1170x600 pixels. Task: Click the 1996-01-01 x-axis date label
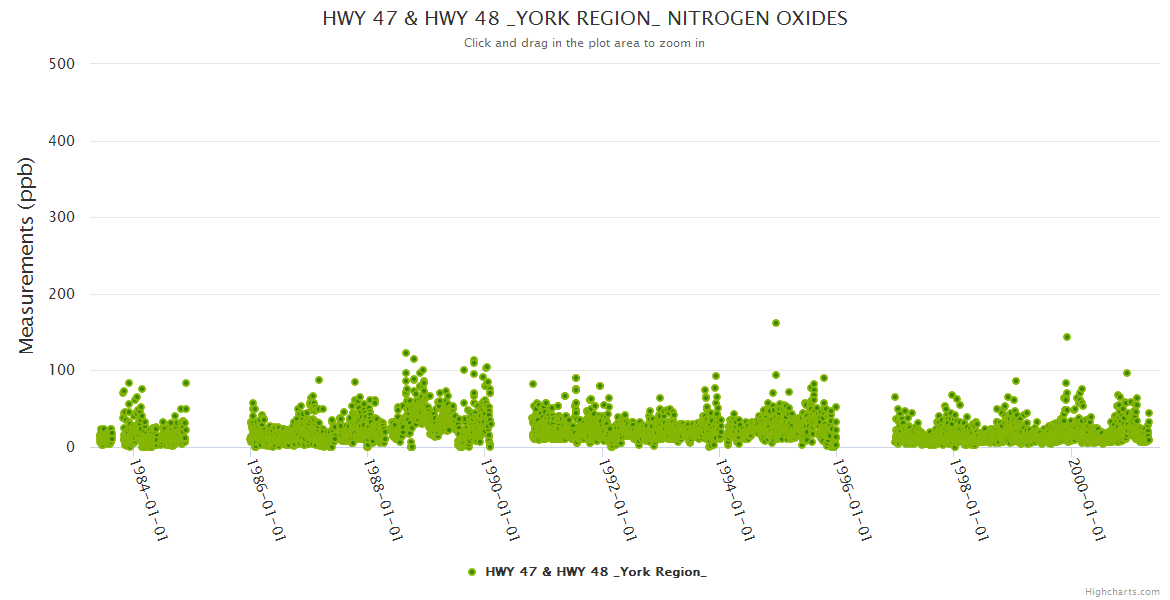pos(852,500)
